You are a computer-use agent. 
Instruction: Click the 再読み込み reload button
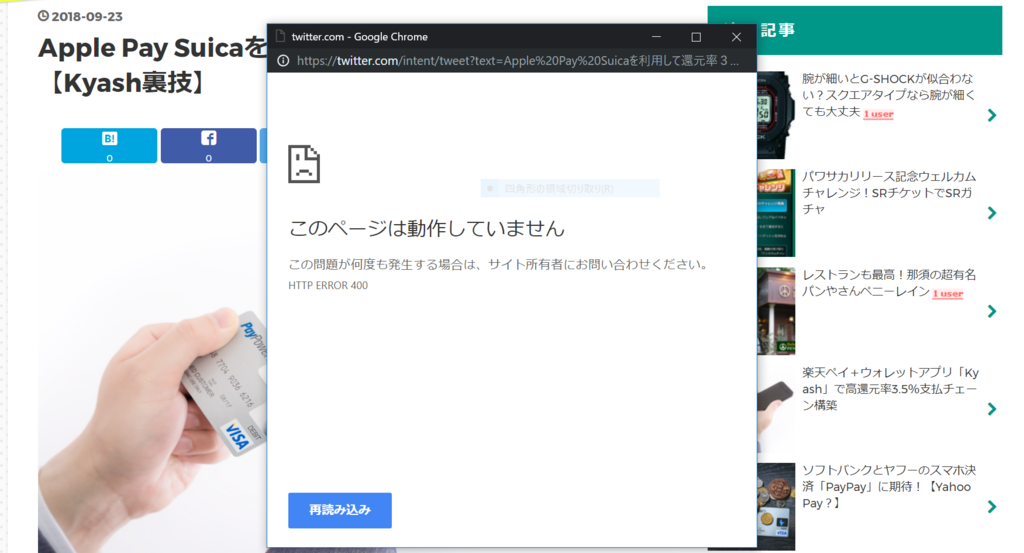point(340,510)
